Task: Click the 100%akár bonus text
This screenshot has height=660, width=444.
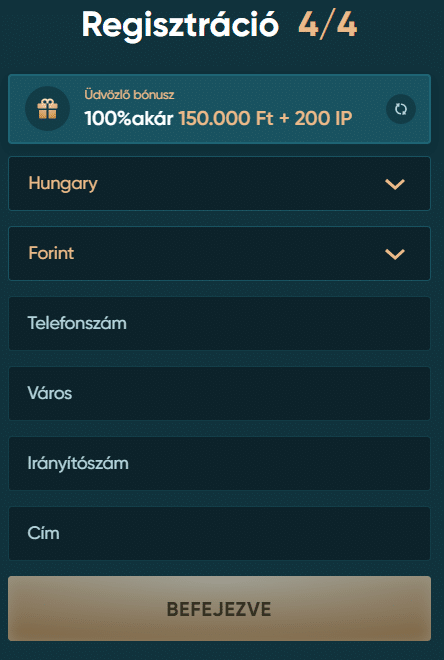Action: pos(129,118)
